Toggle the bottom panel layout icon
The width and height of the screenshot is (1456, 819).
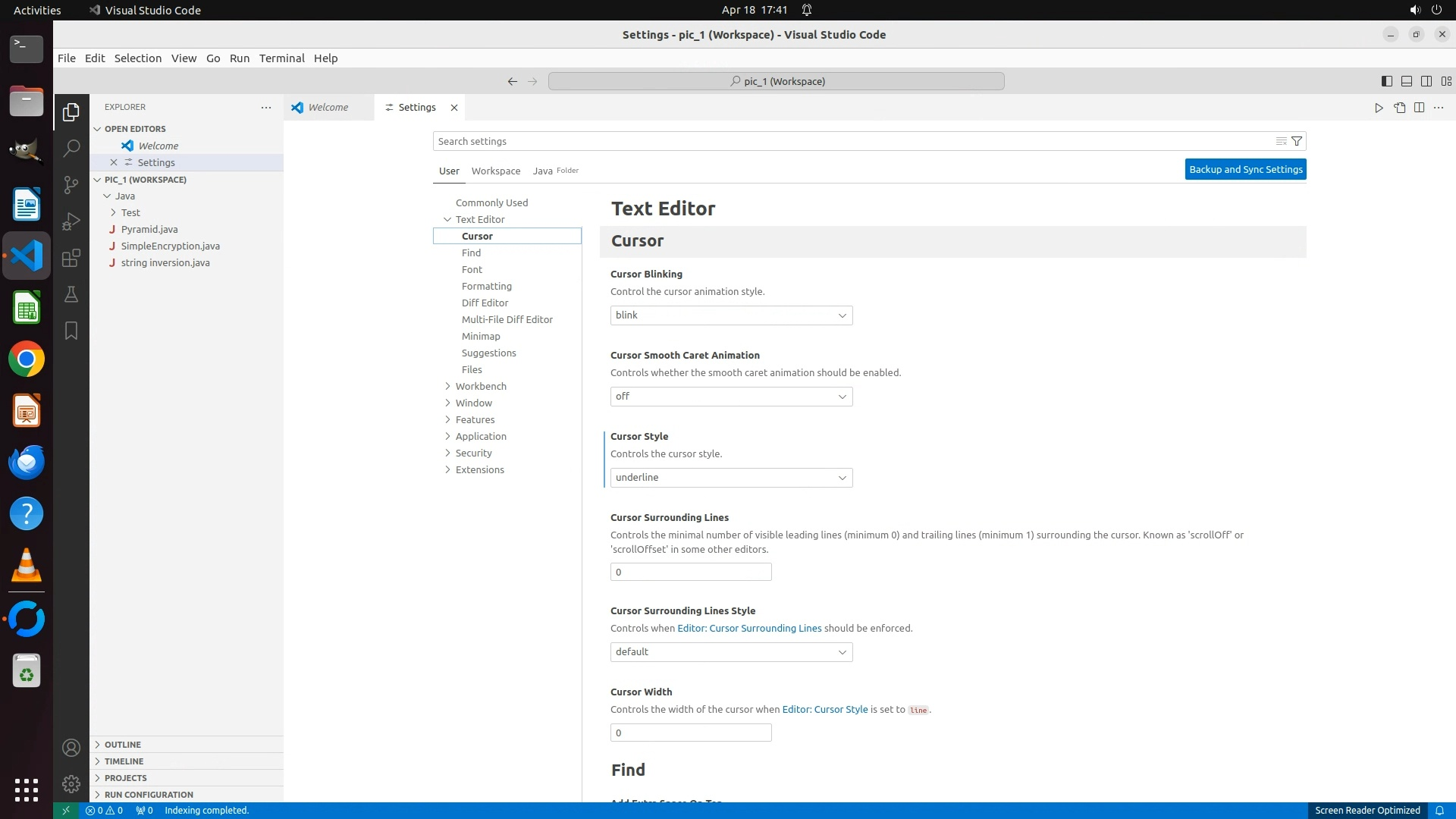(1406, 81)
